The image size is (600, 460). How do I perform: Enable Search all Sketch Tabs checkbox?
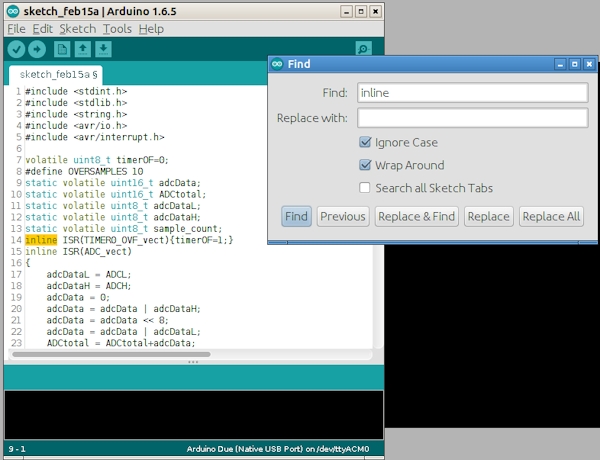pyautogui.click(x=365, y=188)
